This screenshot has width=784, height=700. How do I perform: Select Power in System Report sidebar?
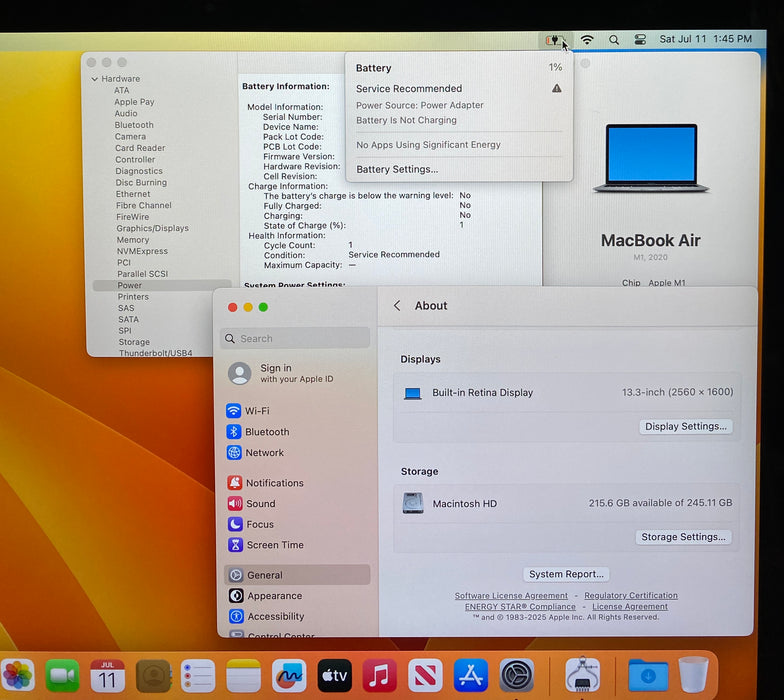click(x=162, y=286)
